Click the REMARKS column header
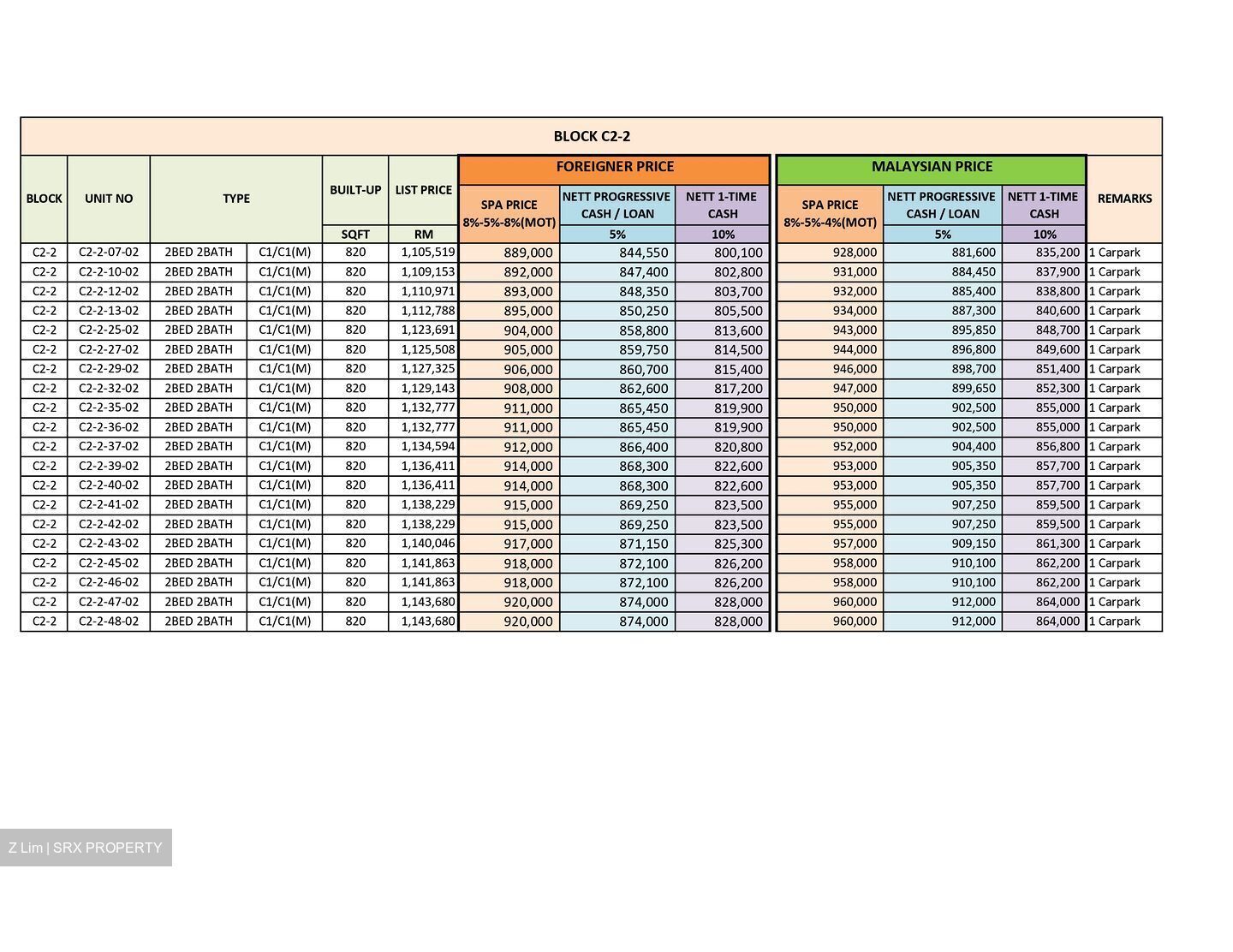Viewport: 1233px width, 952px height. coord(1124,199)
